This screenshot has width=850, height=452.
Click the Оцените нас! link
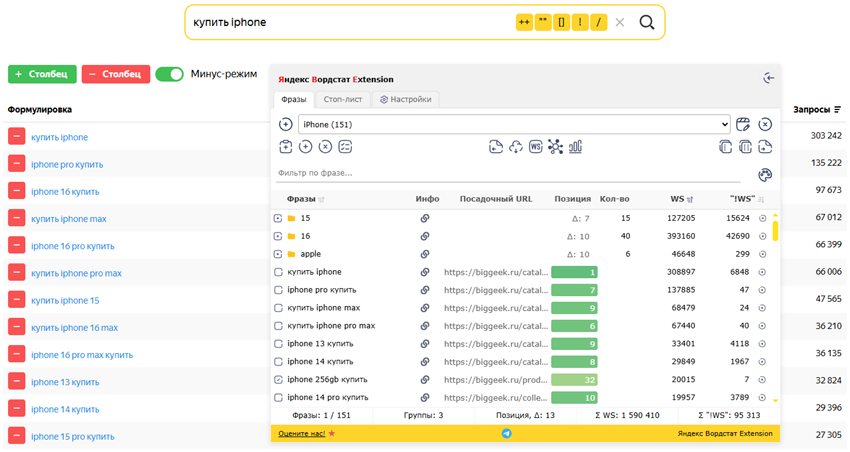pos(301,433)
